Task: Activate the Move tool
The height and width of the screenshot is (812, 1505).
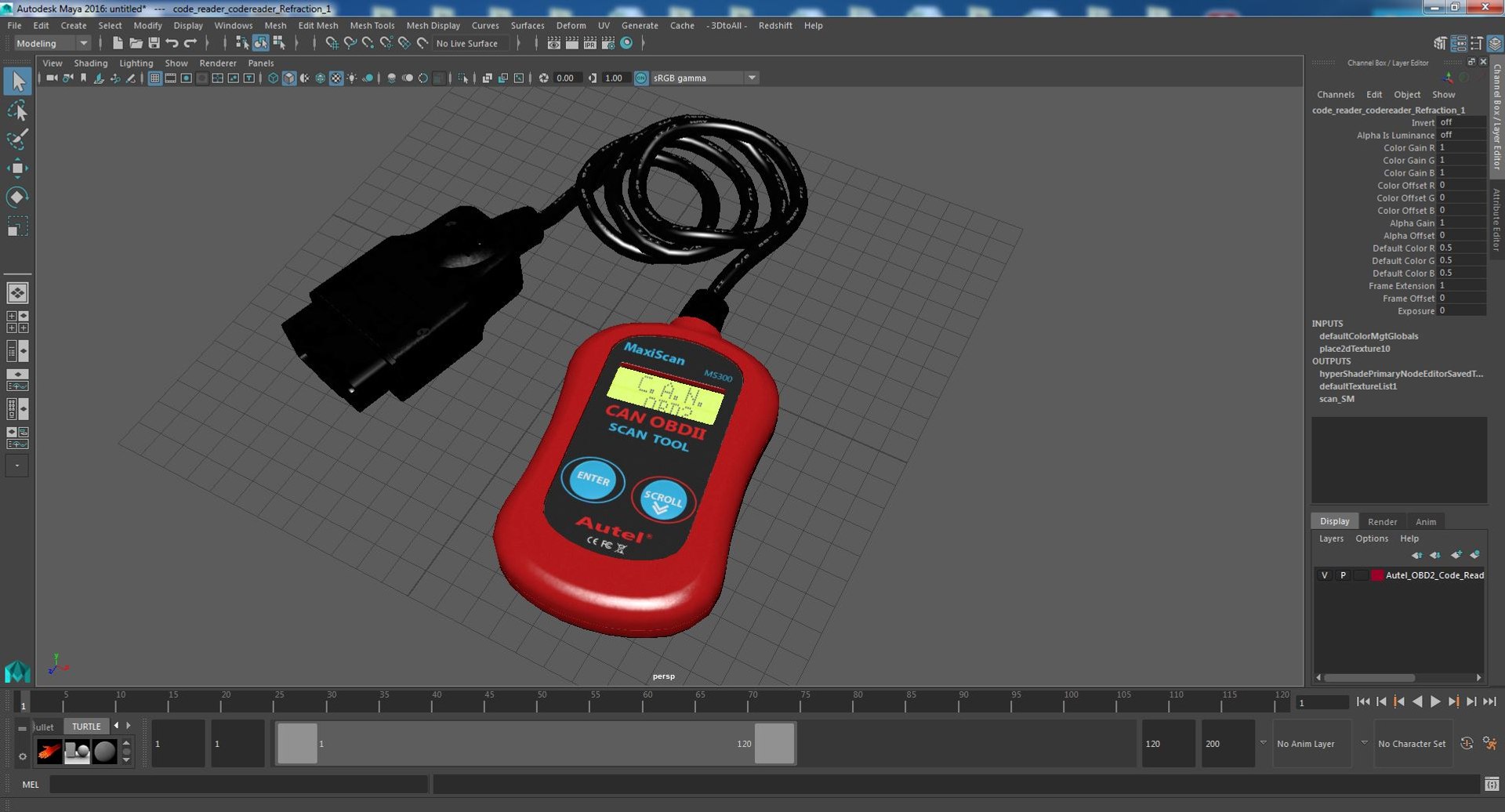Action: 17,169
